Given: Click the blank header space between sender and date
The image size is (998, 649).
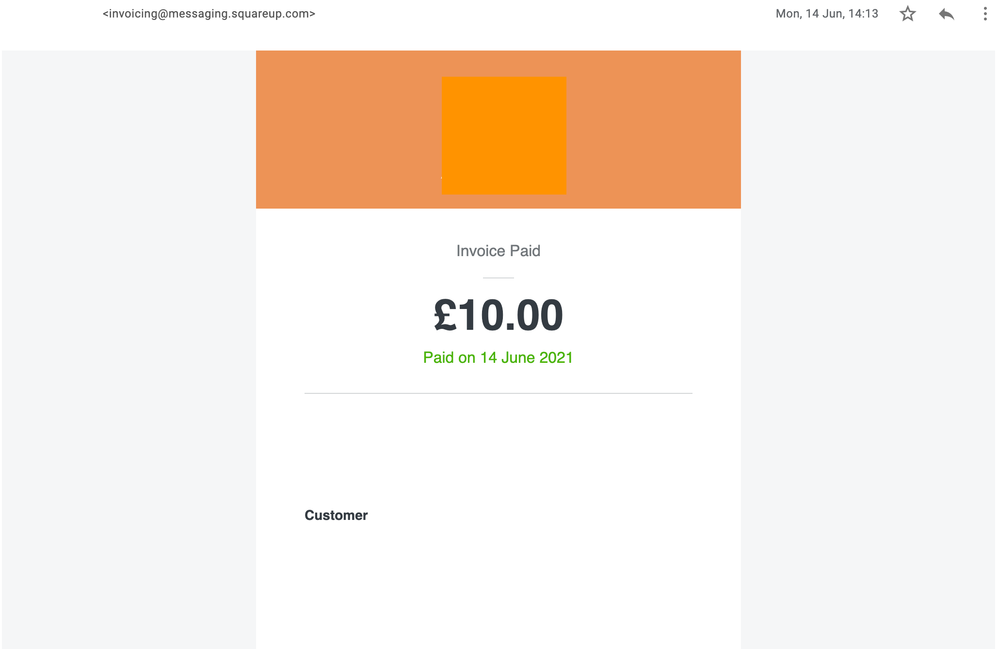Looking at the screenshot, I should pos(545,13).
